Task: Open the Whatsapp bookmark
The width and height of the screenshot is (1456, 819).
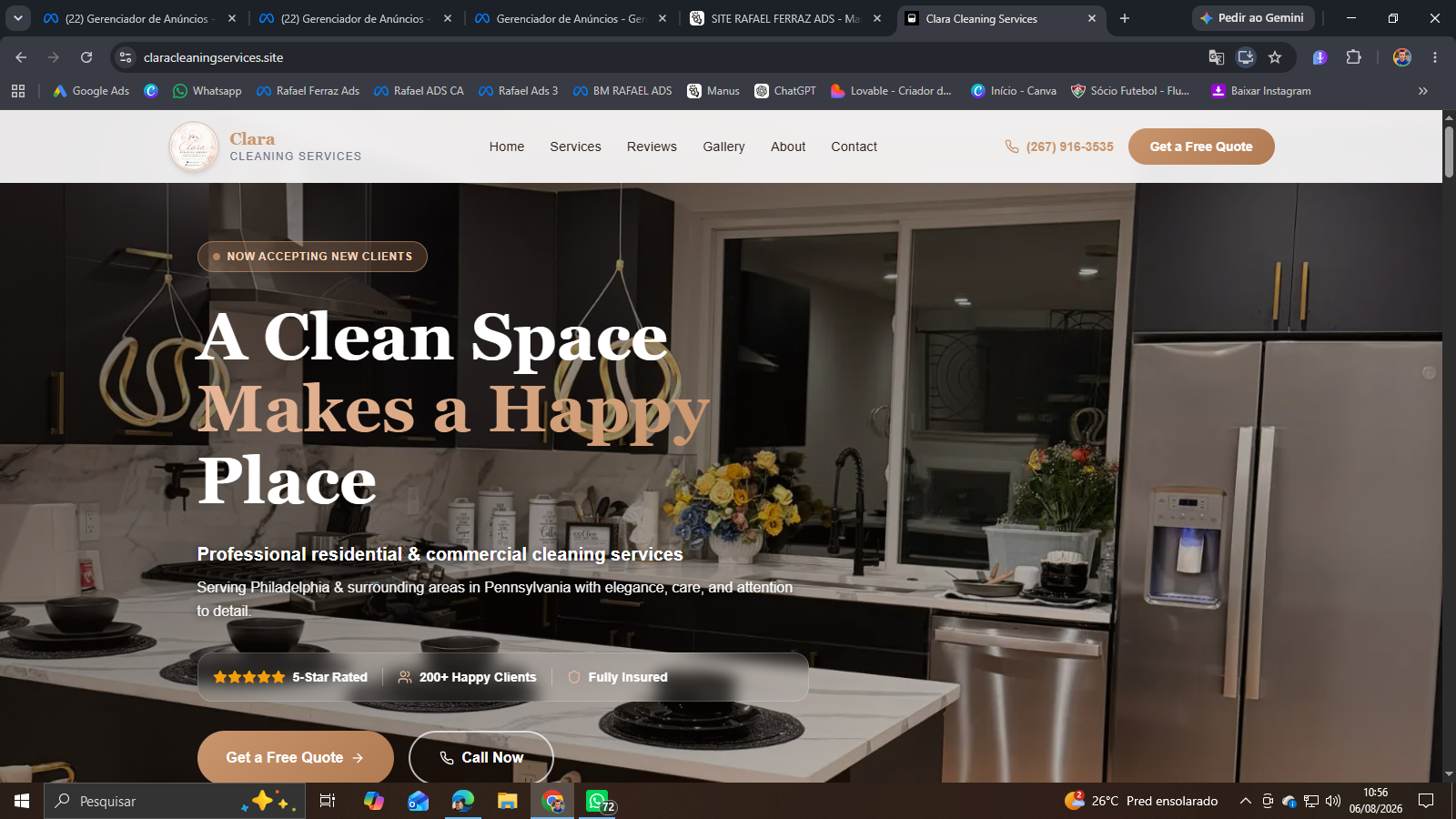Action: click(x=207, y=91)
